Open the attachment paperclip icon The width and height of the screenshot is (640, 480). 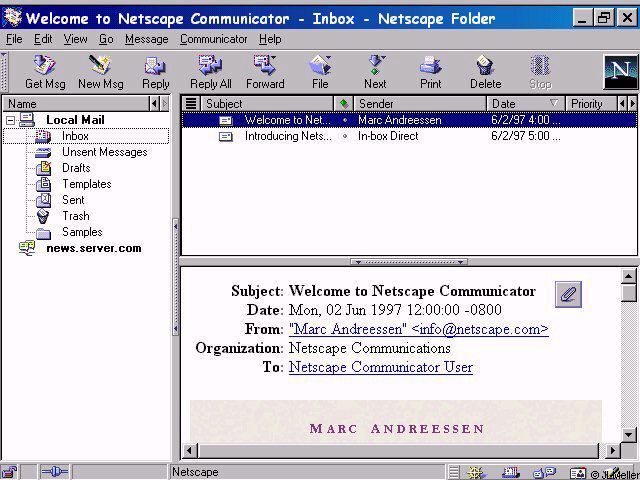pyautogui.click(x=569, y=294)
